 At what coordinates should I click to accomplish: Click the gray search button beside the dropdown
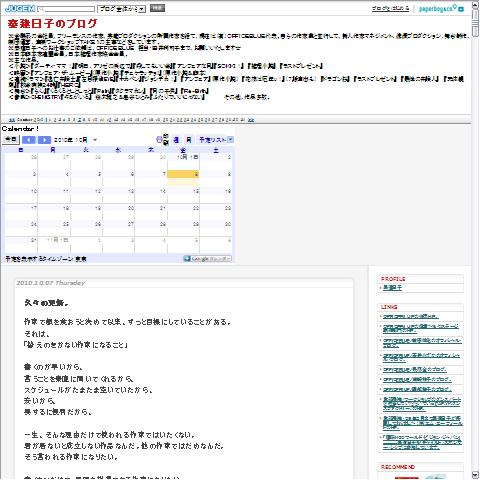[157, 8]
